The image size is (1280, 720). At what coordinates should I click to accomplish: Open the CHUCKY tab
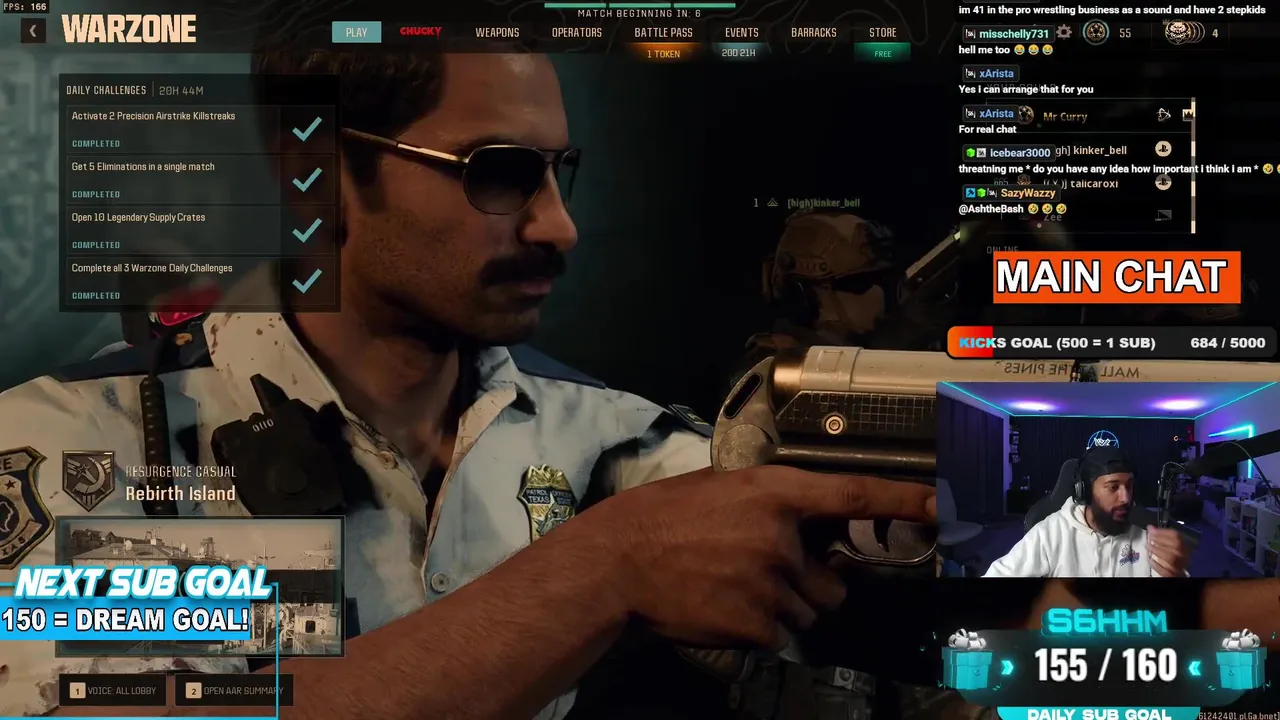(421, 31)
